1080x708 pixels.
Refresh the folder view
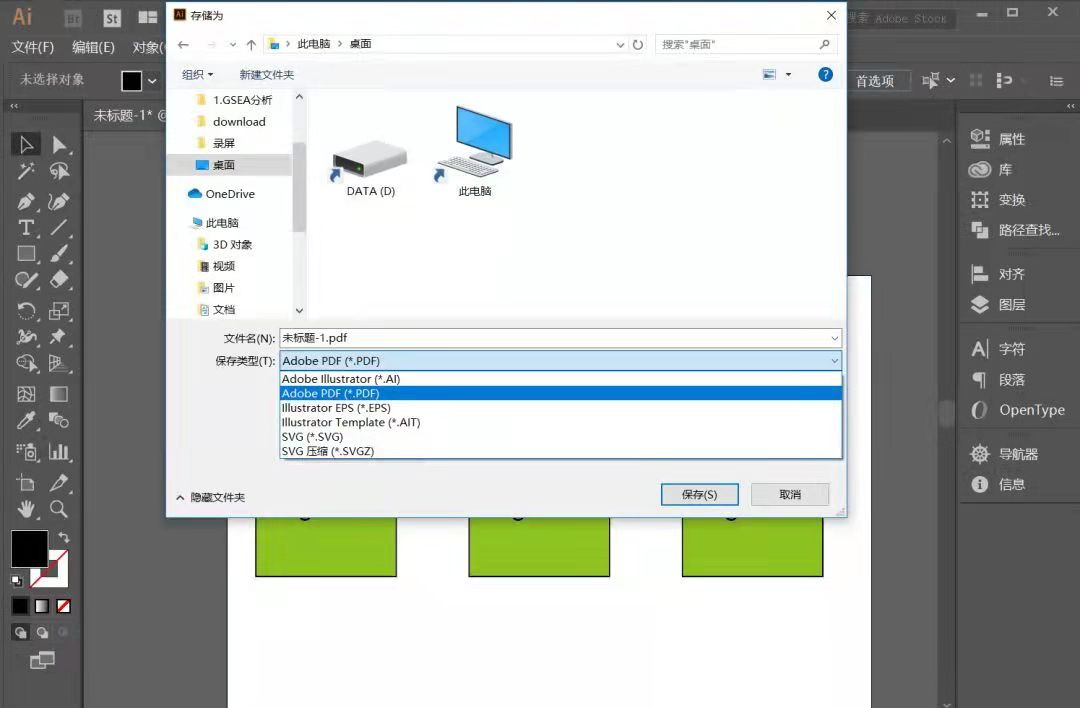638,45
